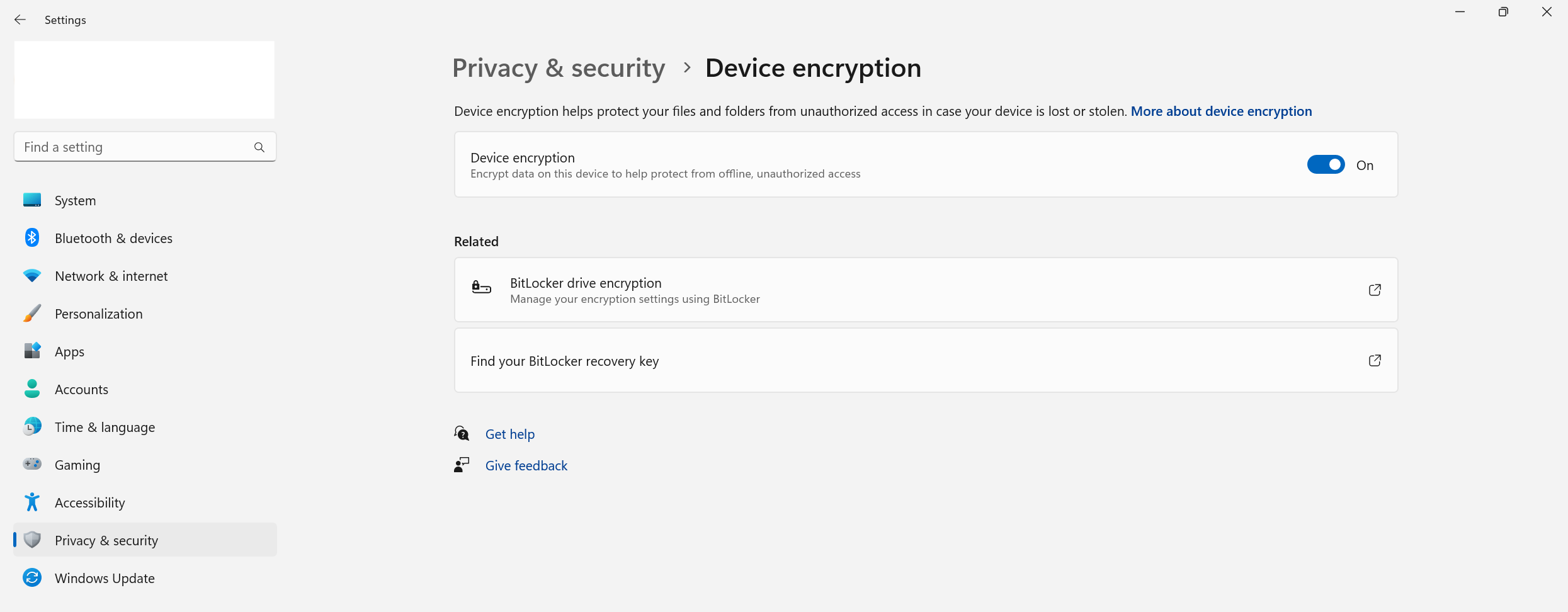Image resolution: width=1568 pixels, height=612 pixels.
Task: Select Apps in the sidebar
Action: click(x=69, y=351)
